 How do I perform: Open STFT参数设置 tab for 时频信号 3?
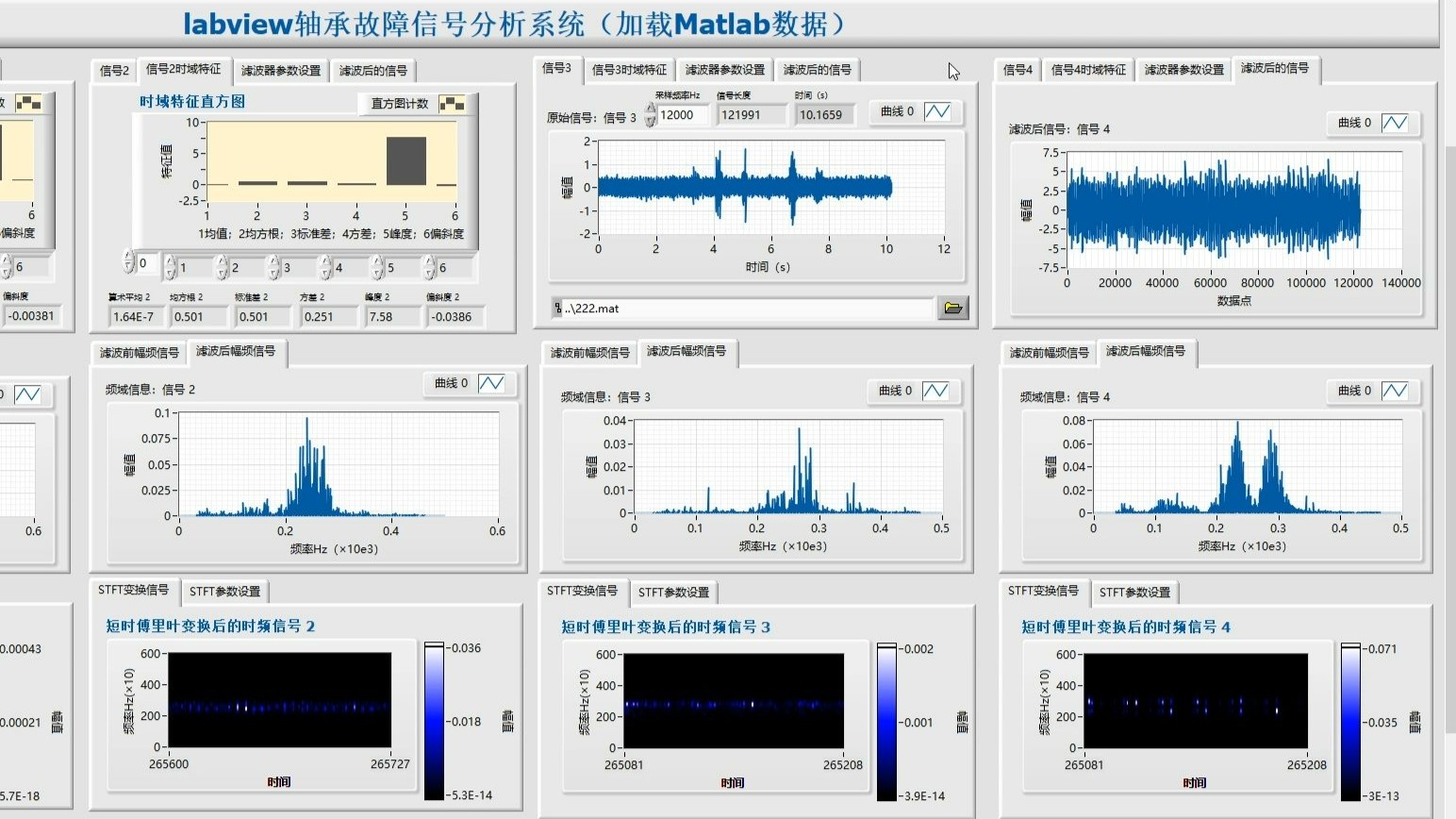point(673,593)
